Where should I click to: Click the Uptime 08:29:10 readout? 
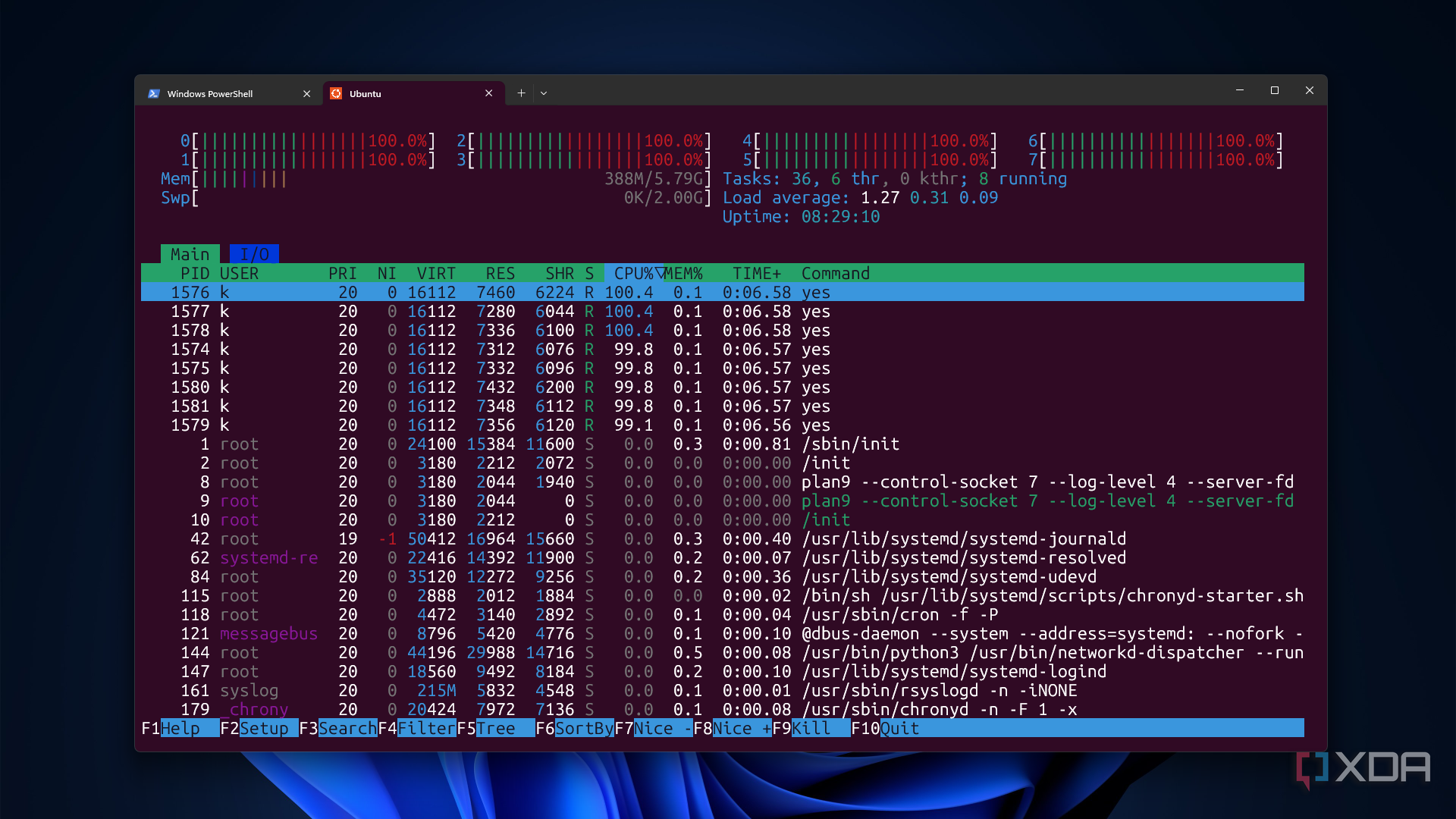tap(801, 216)
